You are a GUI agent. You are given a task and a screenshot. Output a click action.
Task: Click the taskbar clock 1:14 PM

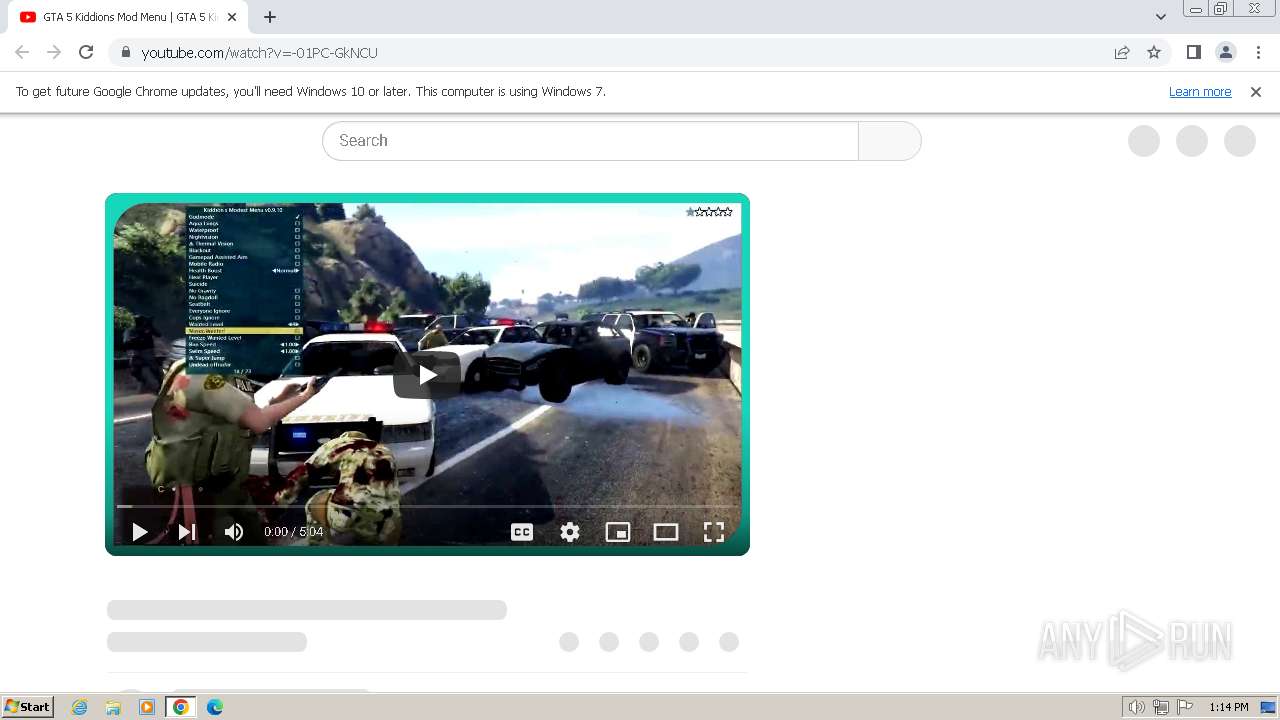1228,707
